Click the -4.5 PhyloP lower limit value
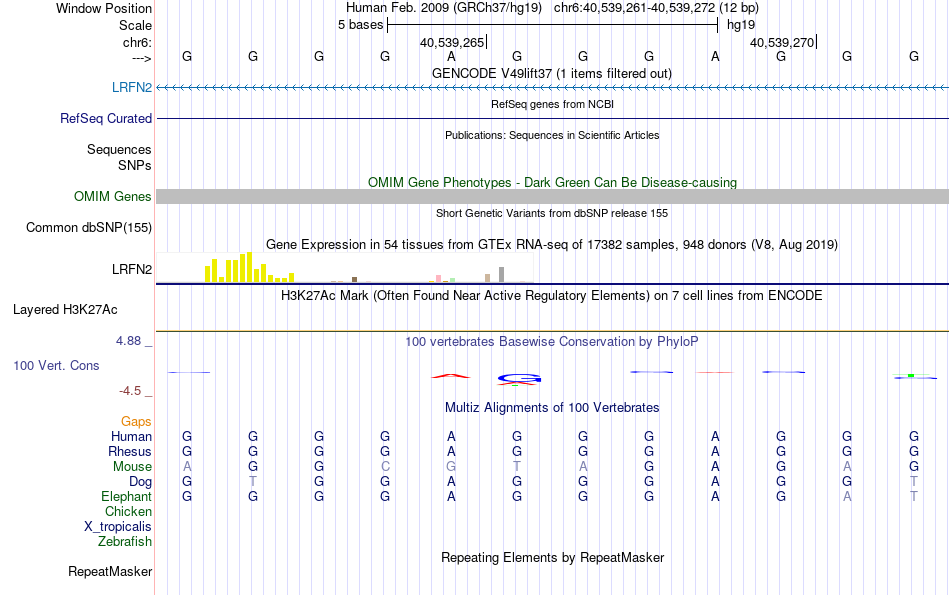Screen dimensions: 950x595 point(130,391)
